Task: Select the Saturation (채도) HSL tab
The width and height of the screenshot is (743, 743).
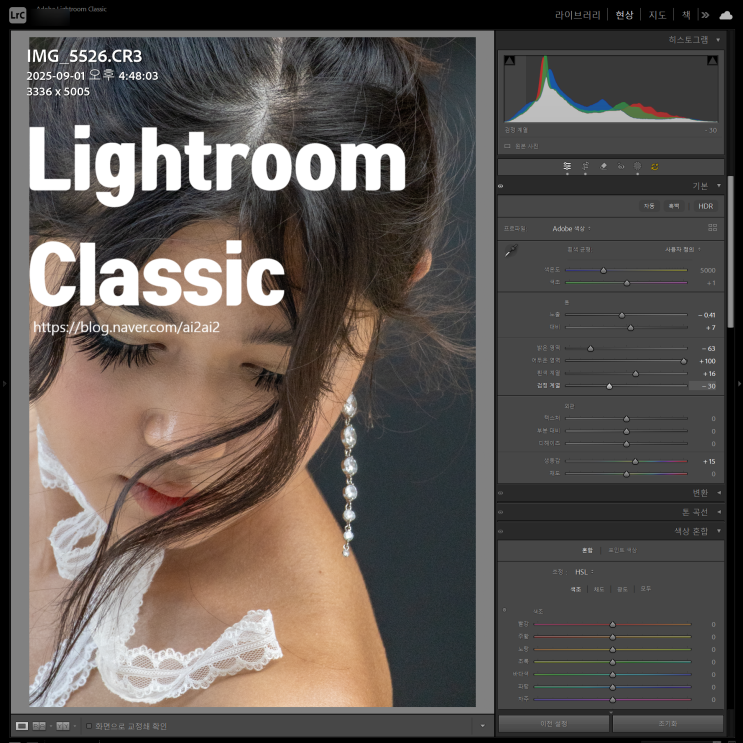Action: (599, 589)
